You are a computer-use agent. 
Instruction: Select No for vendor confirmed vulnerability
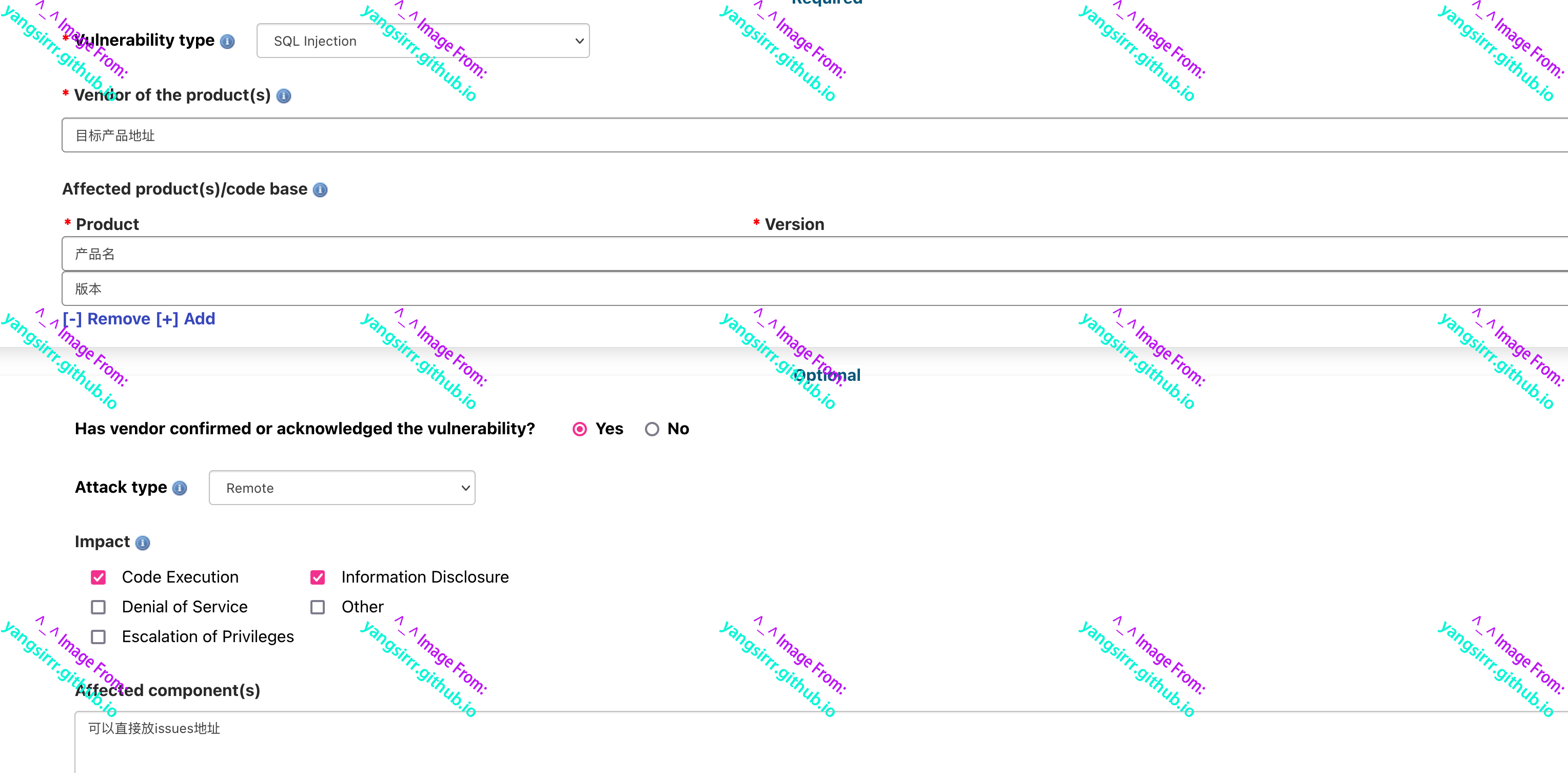(652, 430)
